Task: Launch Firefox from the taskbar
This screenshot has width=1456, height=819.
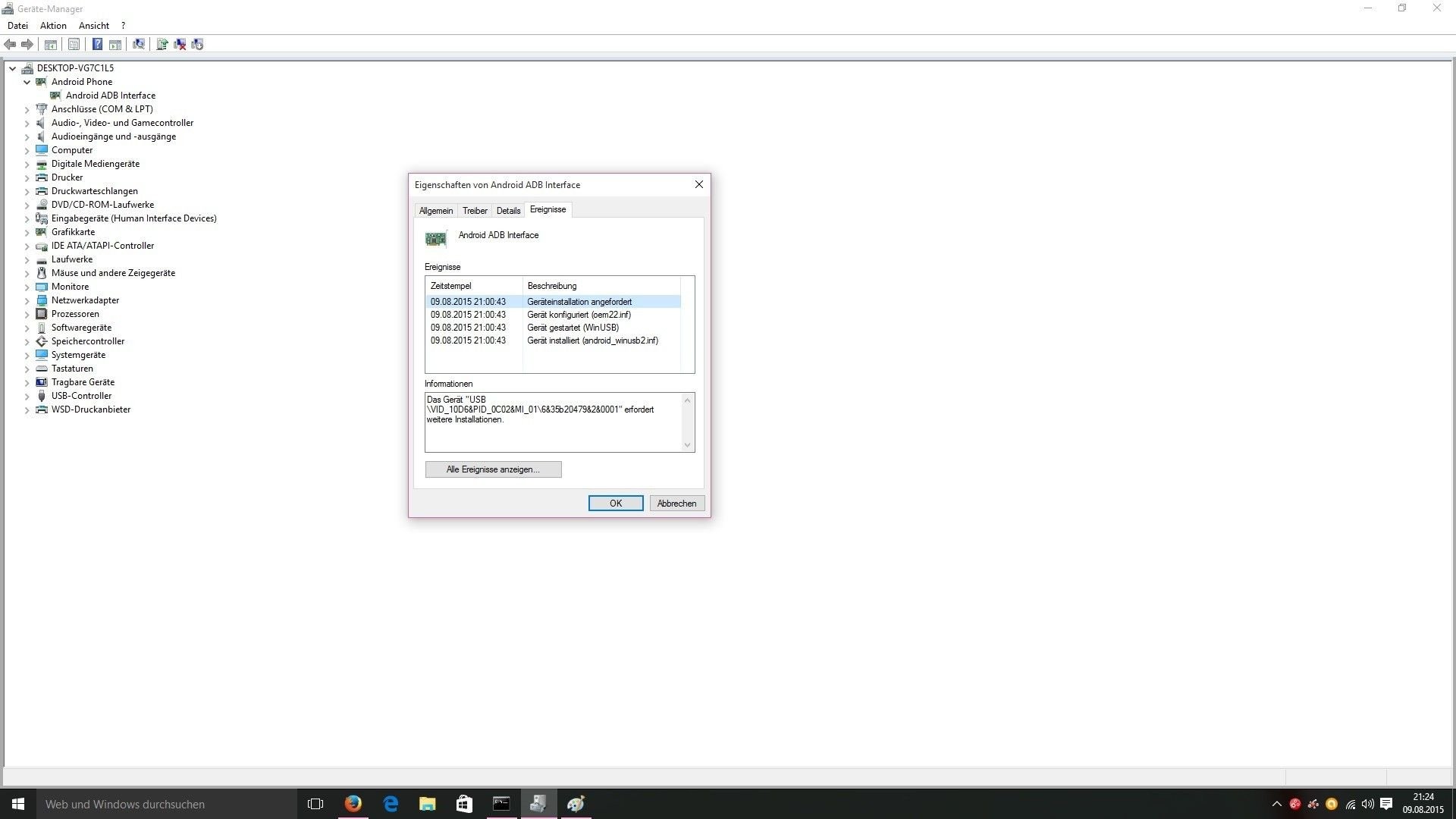Action: (353, 804)
